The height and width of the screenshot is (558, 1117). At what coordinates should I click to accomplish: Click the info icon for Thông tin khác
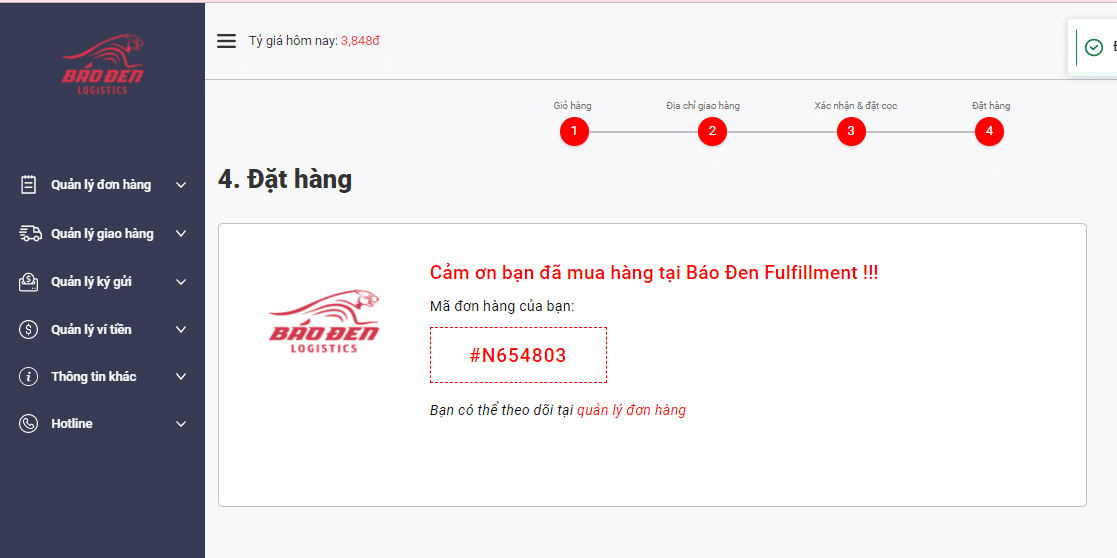click(28, 377)
